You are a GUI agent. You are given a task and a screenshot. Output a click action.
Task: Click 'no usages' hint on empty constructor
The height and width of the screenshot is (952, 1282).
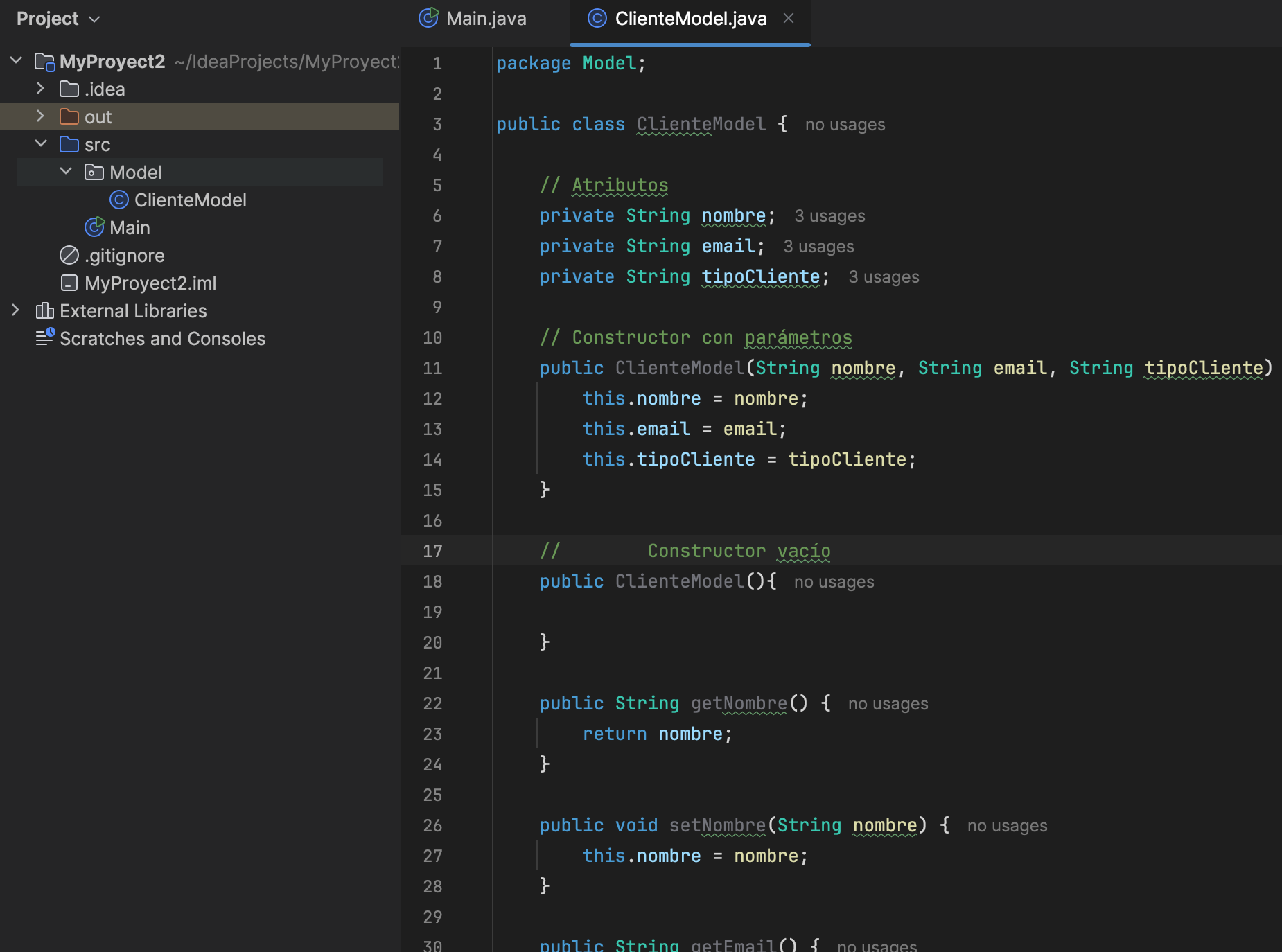point(834,582)
